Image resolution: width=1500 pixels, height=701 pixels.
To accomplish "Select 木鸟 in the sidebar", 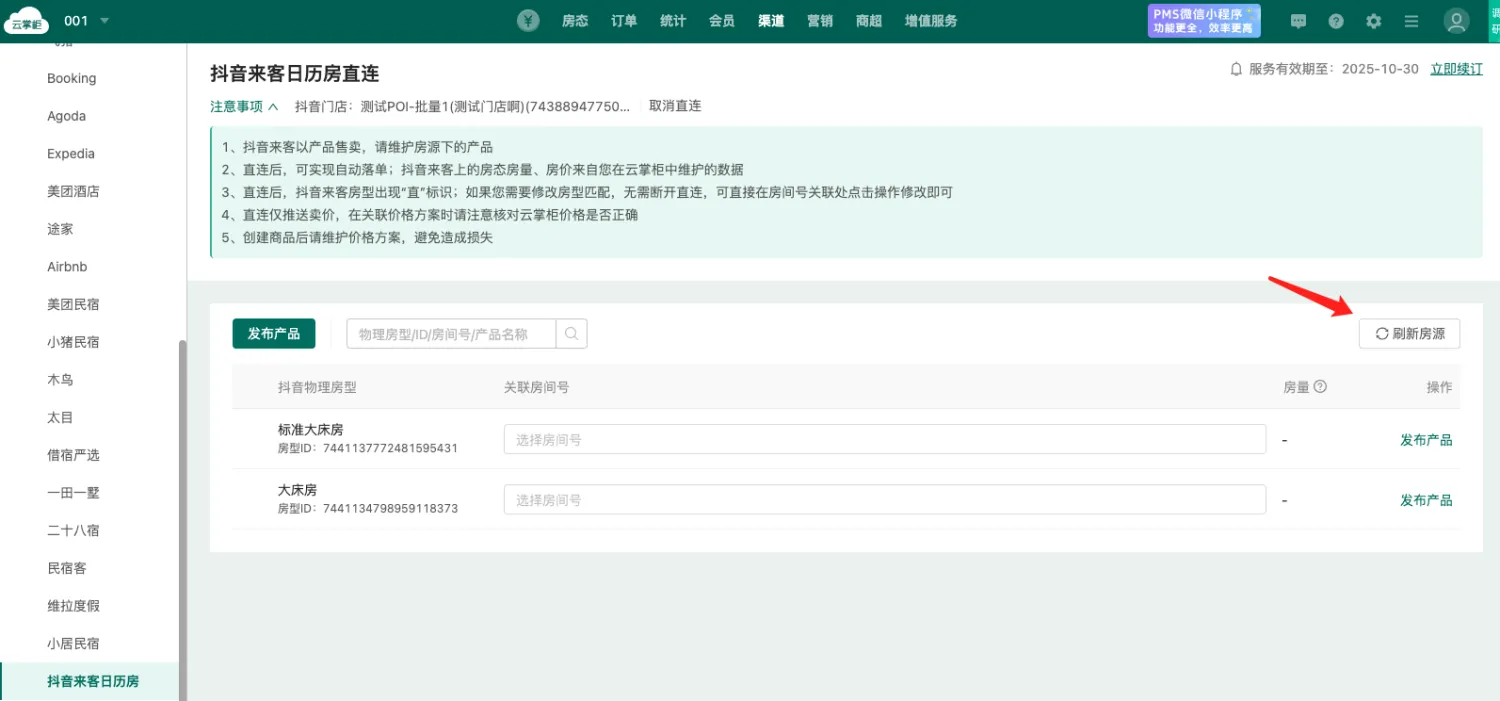I will pos(60,380).
